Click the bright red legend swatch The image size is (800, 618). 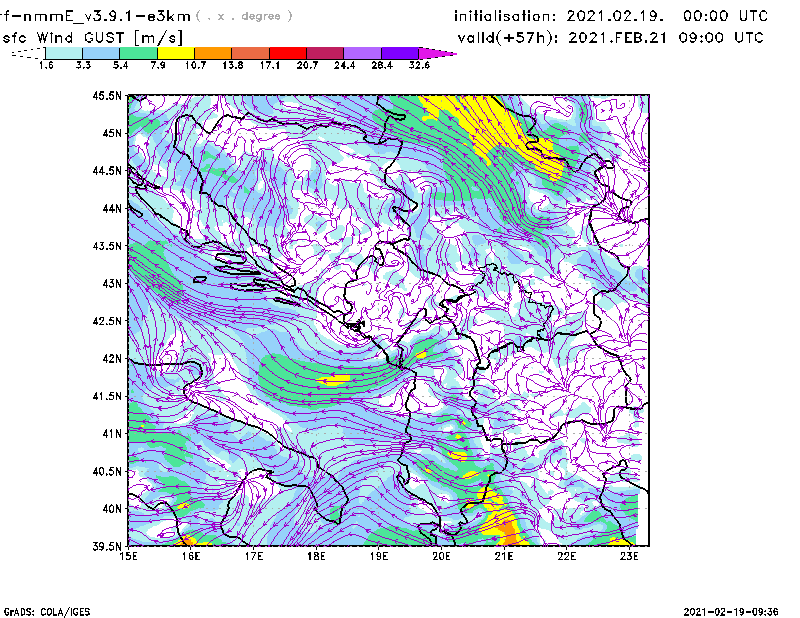288,53
